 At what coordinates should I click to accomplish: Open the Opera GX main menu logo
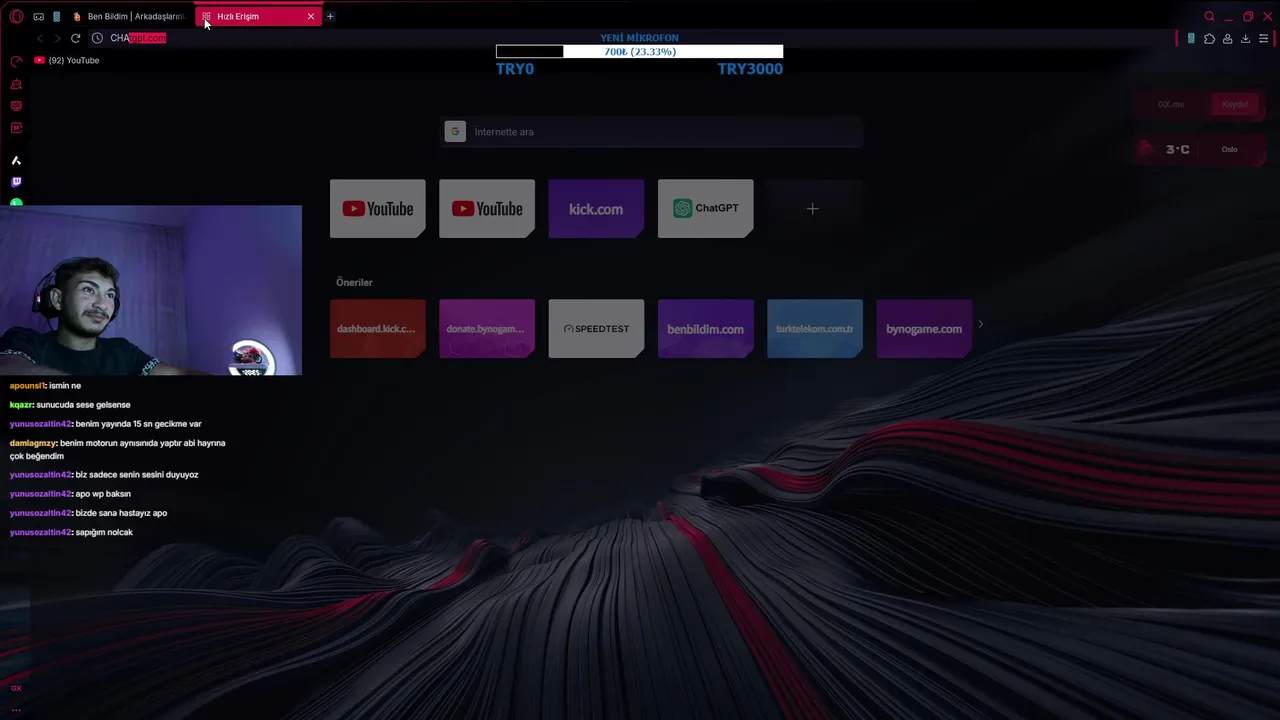(16, 16)
